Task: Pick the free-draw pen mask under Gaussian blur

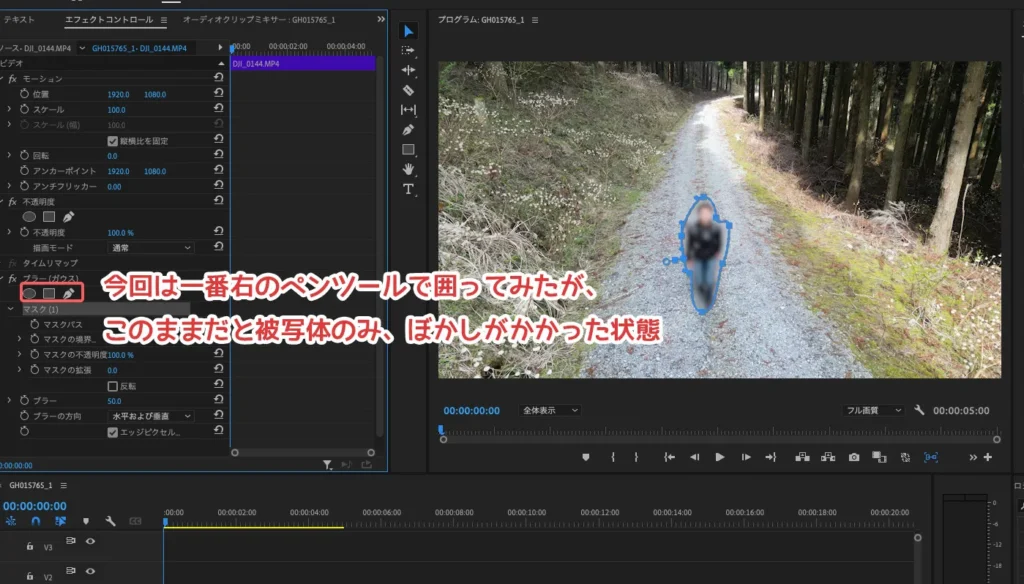Action: coord(68,293)
